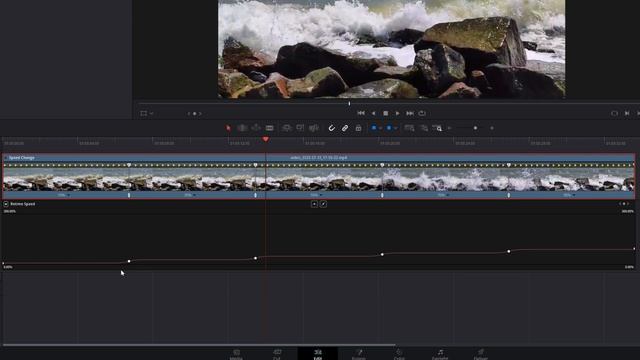Open speed percentage dropdown on third clip segment
This screenshot has height=360, width=640.
(x=320, y=196)
